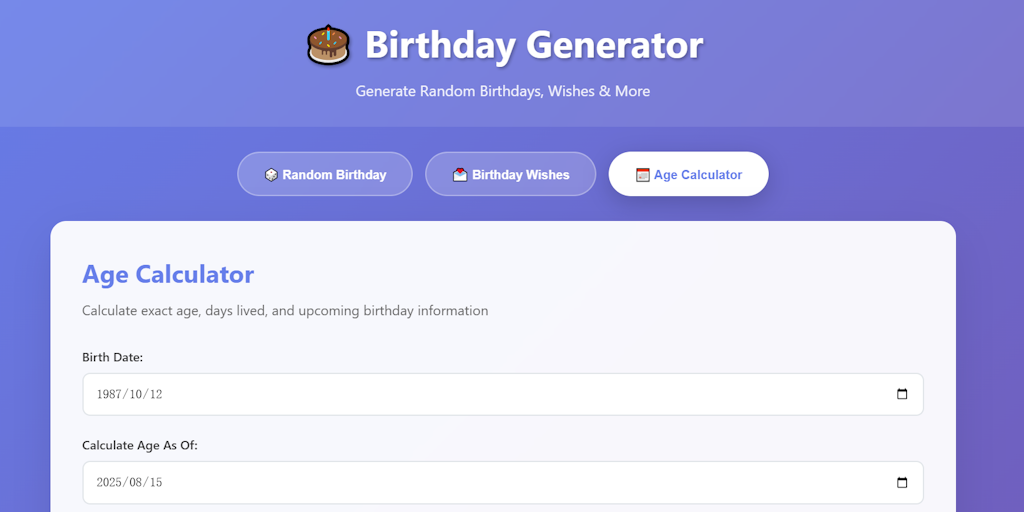The height and width of the screenshot is (512, 1024).
Task: Click the Birthday Generator page title
Action: coord(533,45)
